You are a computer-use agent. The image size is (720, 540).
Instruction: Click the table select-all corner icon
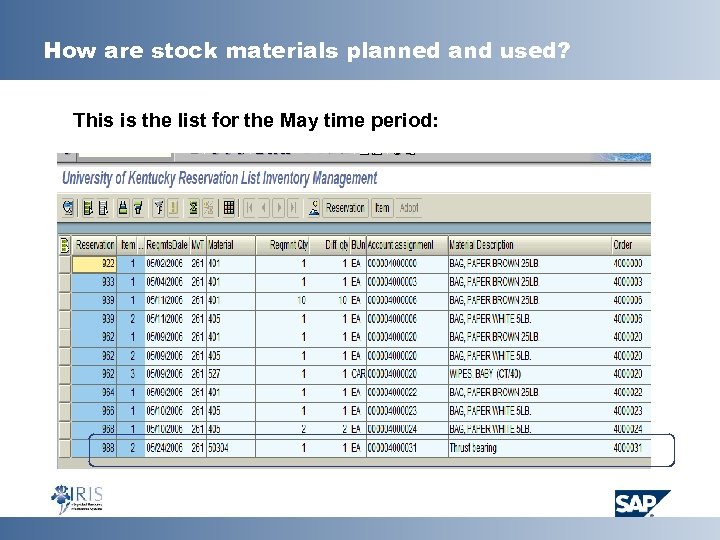click(x=65, y=245)
